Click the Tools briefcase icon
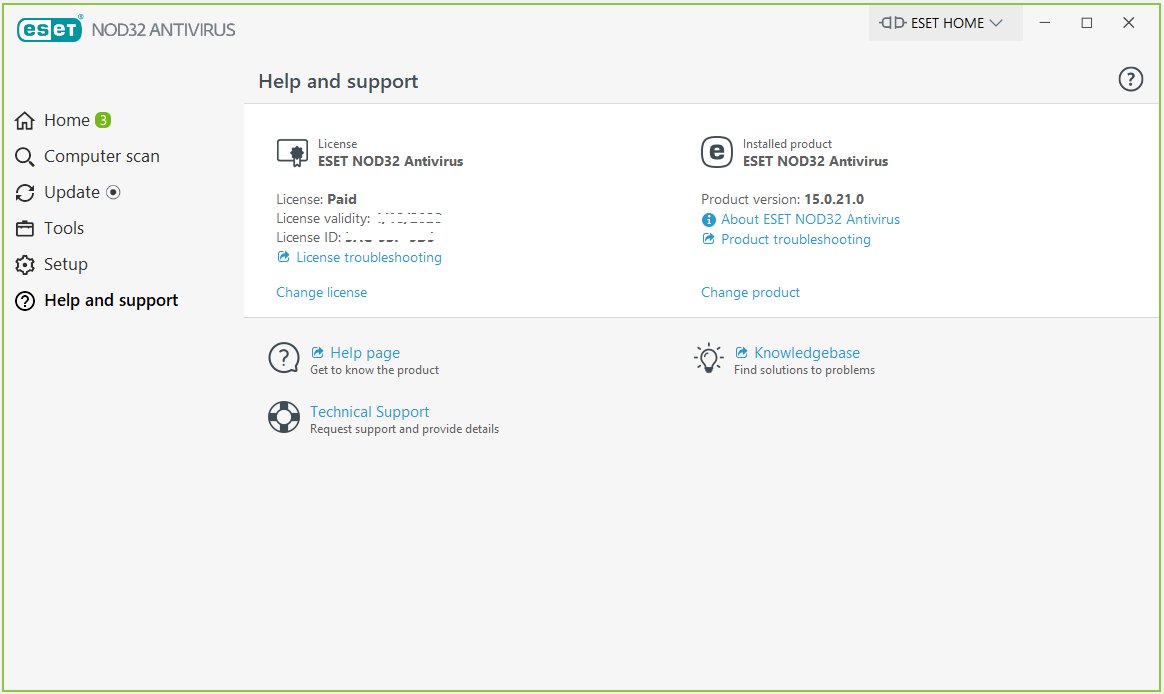The image size is (1164, 694). coord(24,229)
